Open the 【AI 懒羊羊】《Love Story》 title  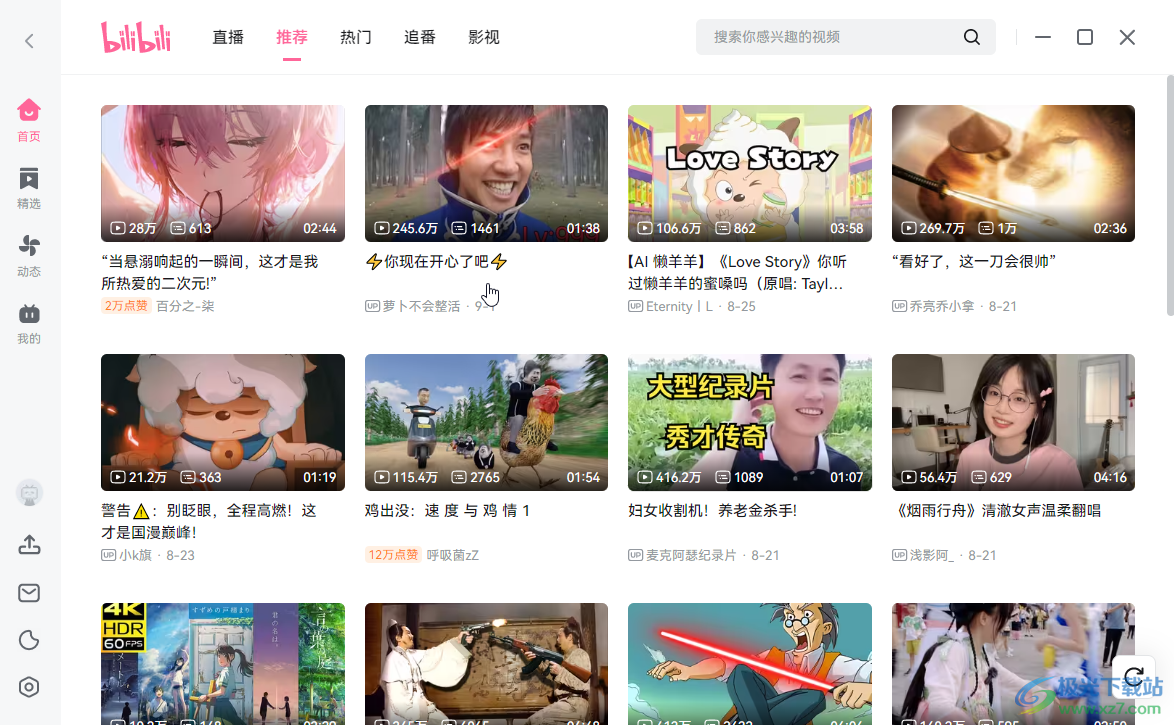pyautogui.click(x=737, y=272)
